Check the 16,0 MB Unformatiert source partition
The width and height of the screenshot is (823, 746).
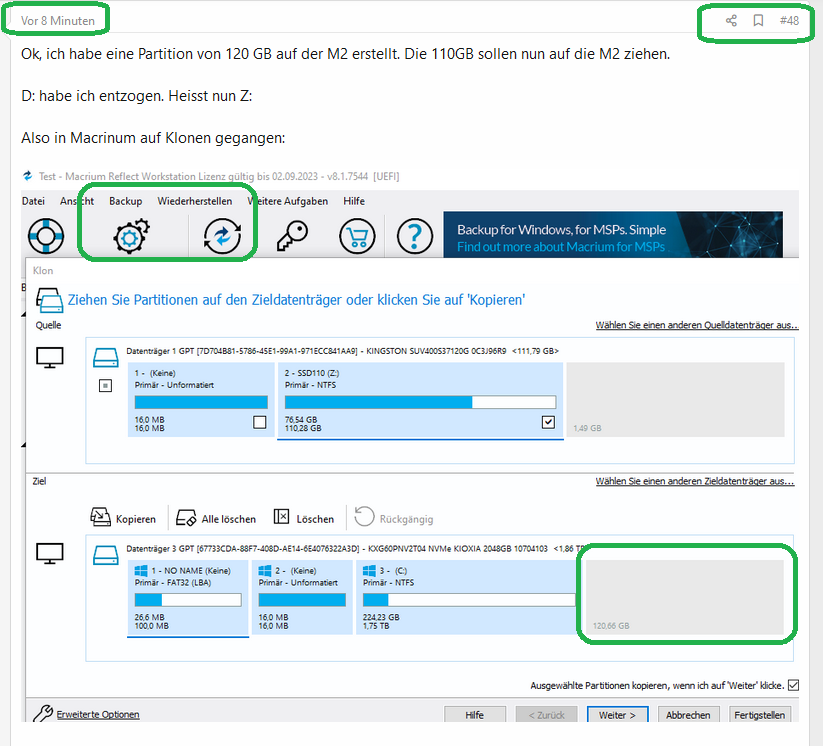[259, 422]
